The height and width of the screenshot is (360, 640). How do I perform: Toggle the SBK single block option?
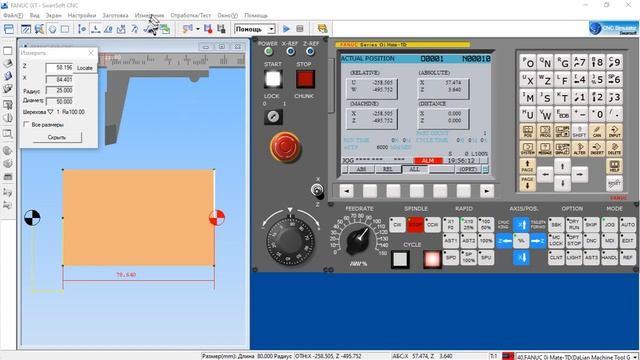pyautogui.click(x=556, y=224)
